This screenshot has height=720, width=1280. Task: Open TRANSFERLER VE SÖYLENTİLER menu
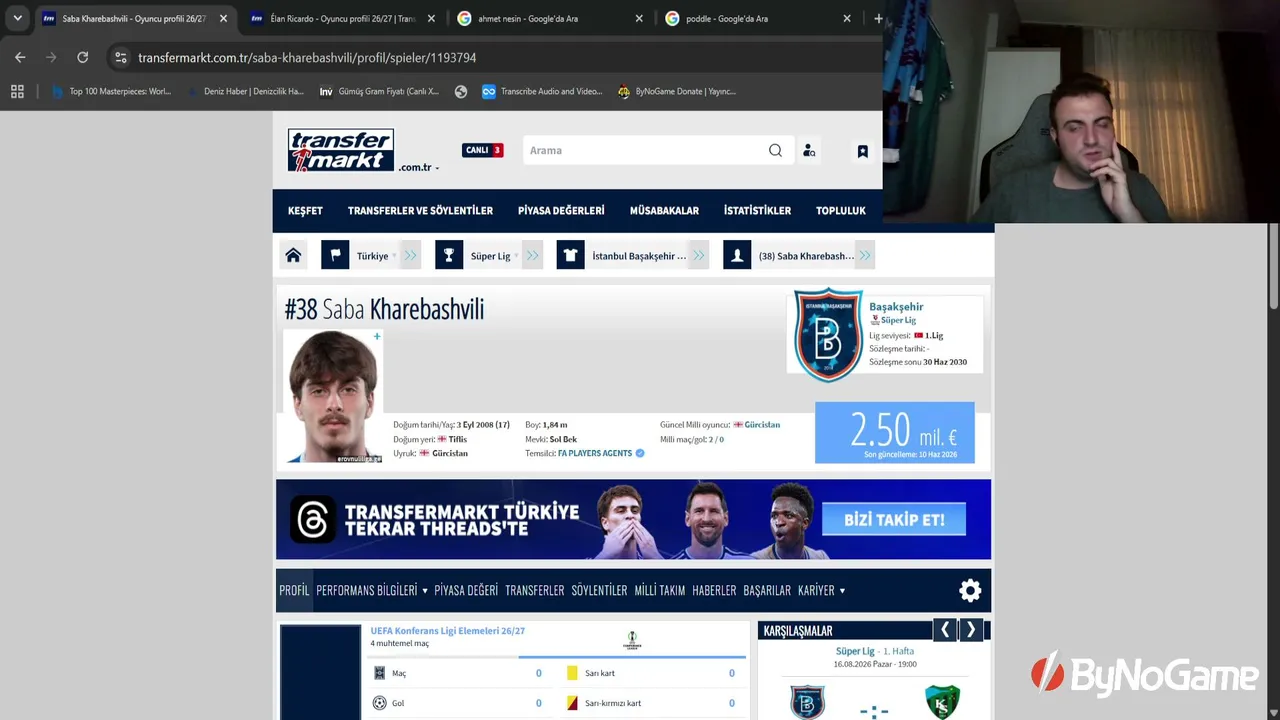pyautogui.click(x=420, y=211)
